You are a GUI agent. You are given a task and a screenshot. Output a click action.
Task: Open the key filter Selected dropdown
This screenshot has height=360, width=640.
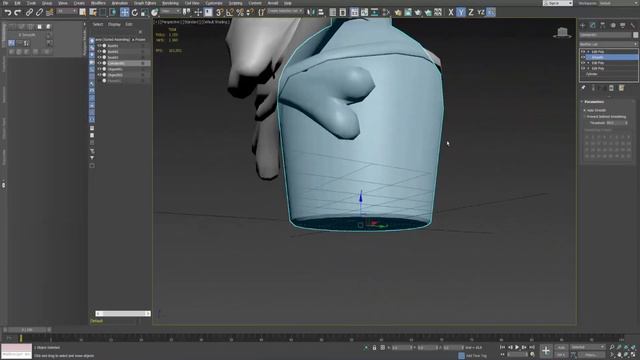pyautogui.click(x=587, y=347)
